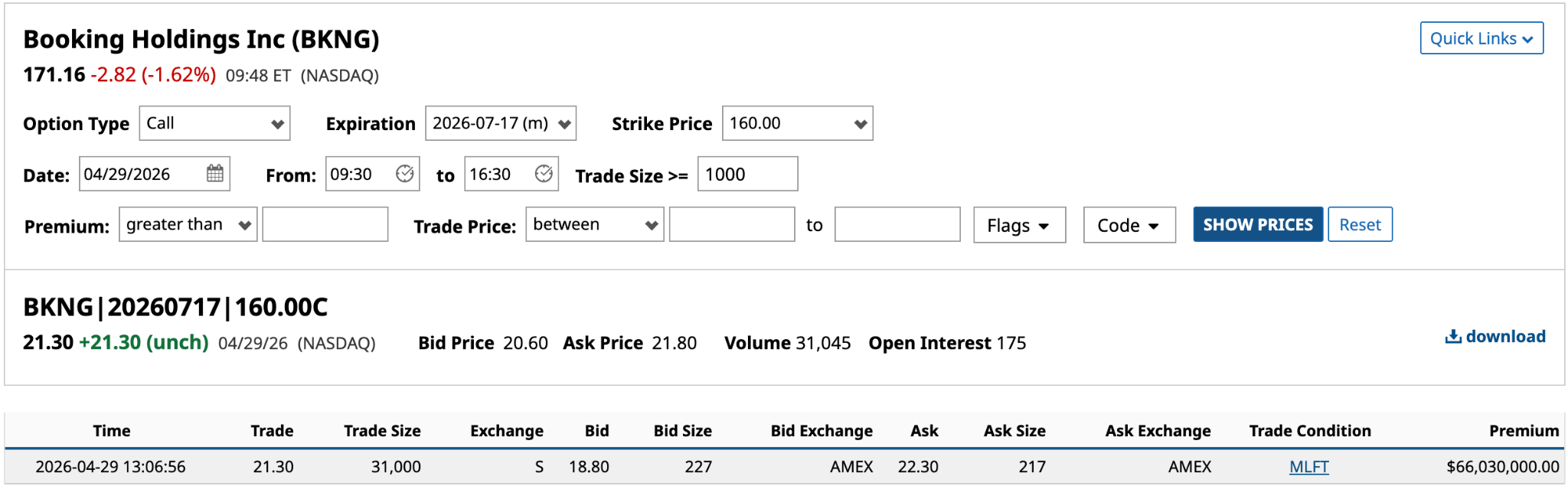Screen dimensions: 1568x486
Task: Click the From time clock icon
Action: [x=404, y=174]
